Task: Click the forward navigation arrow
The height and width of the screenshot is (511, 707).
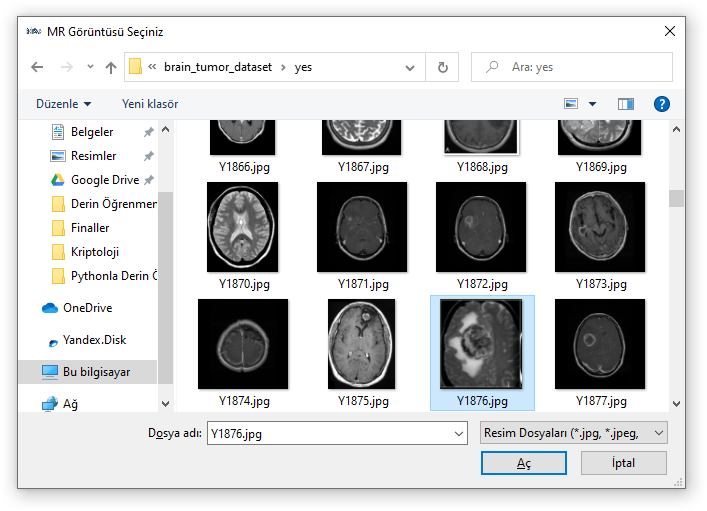Action: (67, 67)
